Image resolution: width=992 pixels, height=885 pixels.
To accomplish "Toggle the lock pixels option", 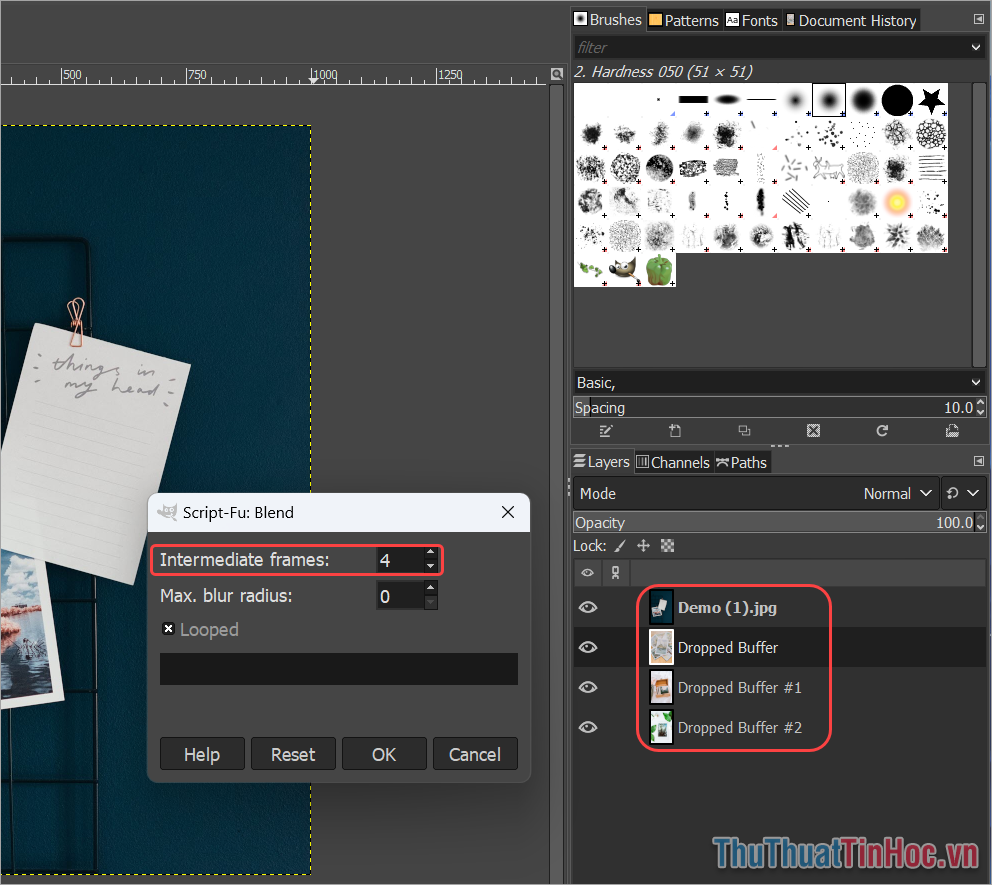I will point(621,546).
